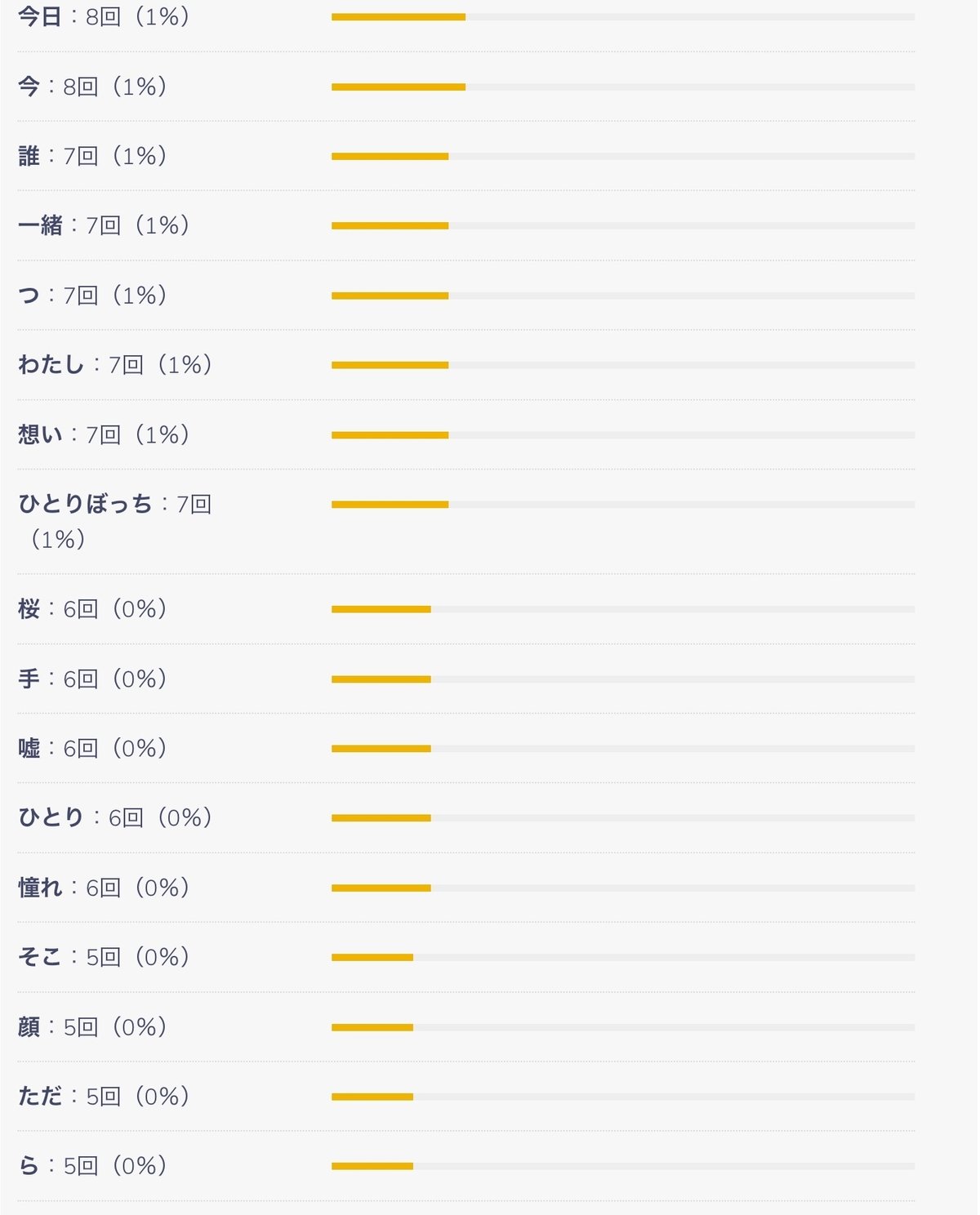Select the 一緒 word label
This screenshot has height=1215, width=980.
click(40, 225)
